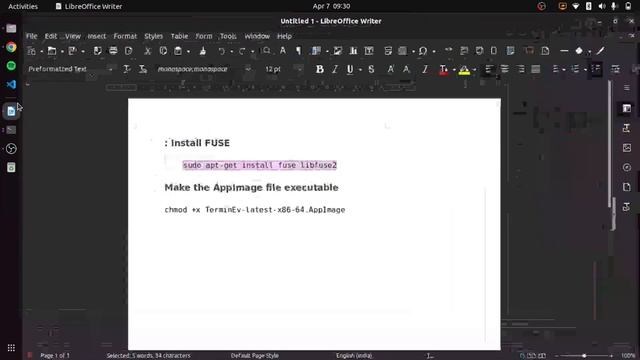Open the Styles menu

(x=153, y=36)
